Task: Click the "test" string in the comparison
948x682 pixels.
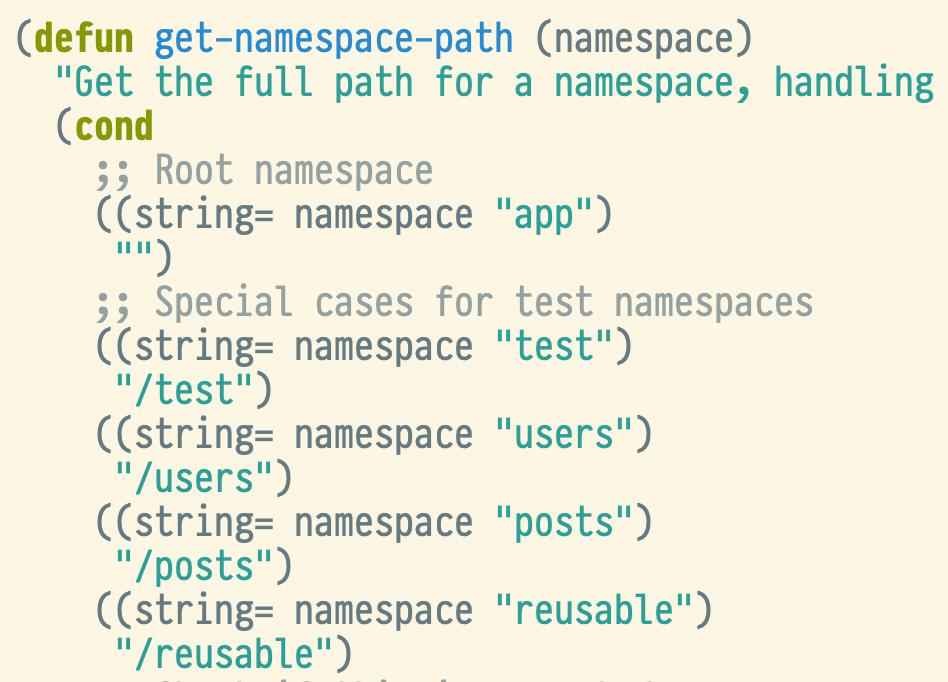Action: click(x=554, y=346)
